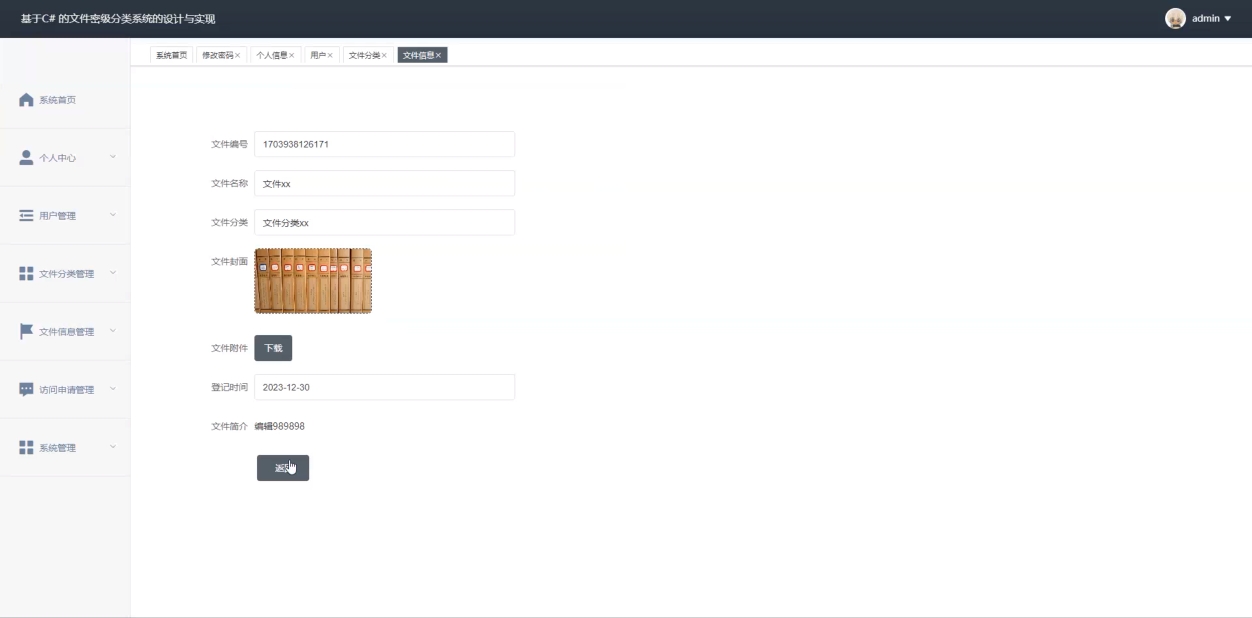Click the list icon for 用户管理
Image resolution: width=1252 pixels, height=618 pixels.
pyautogui.click(x=27, y=216)
